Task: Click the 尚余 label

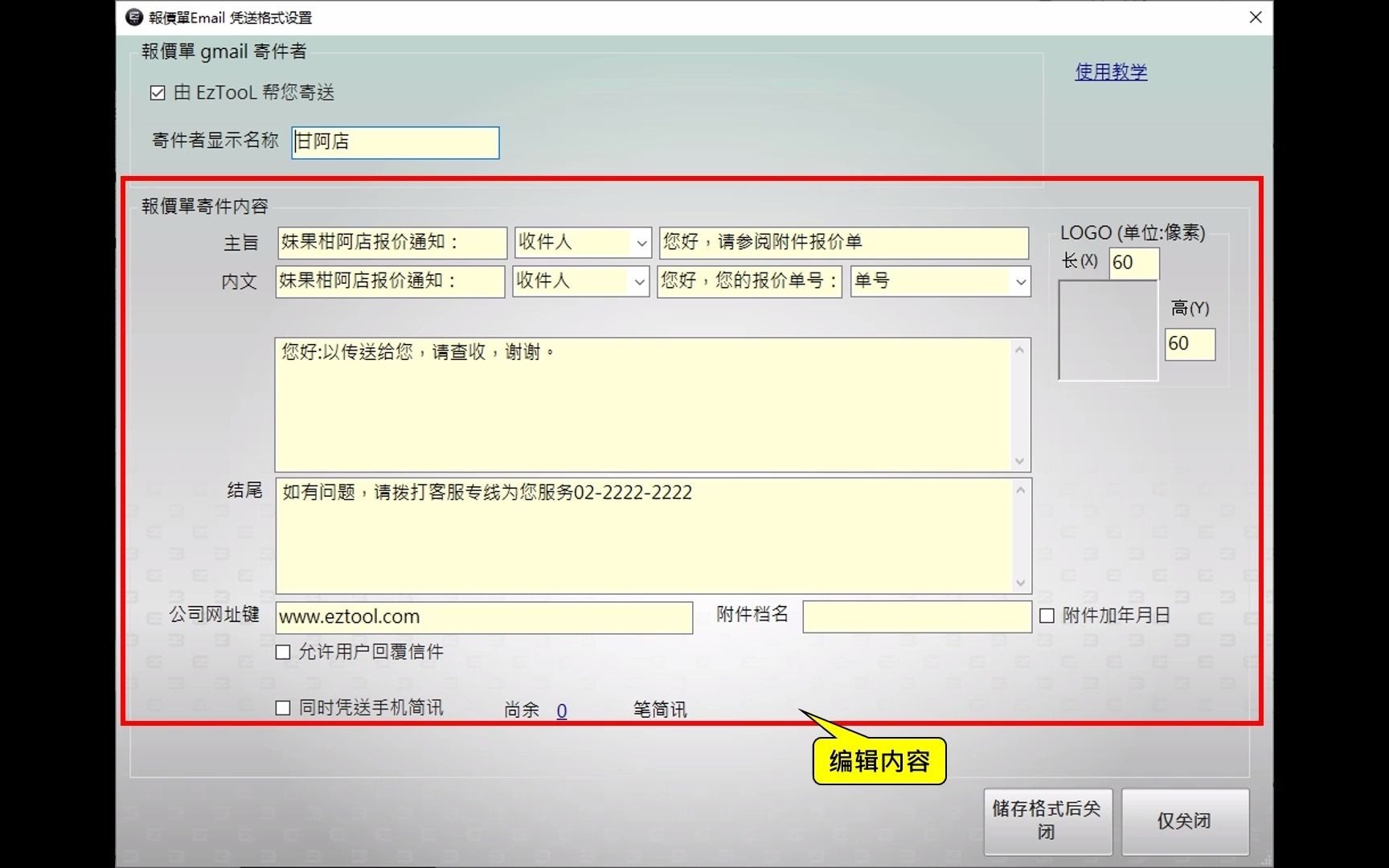Action: (x=522, y=710)
